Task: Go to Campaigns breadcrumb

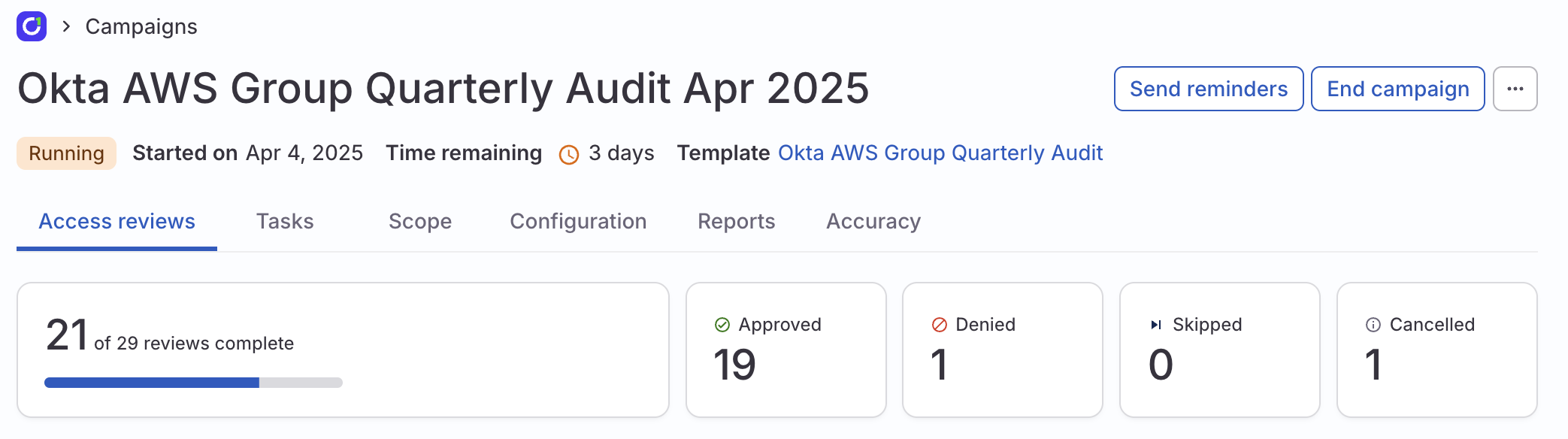Action: coord(141,26)
